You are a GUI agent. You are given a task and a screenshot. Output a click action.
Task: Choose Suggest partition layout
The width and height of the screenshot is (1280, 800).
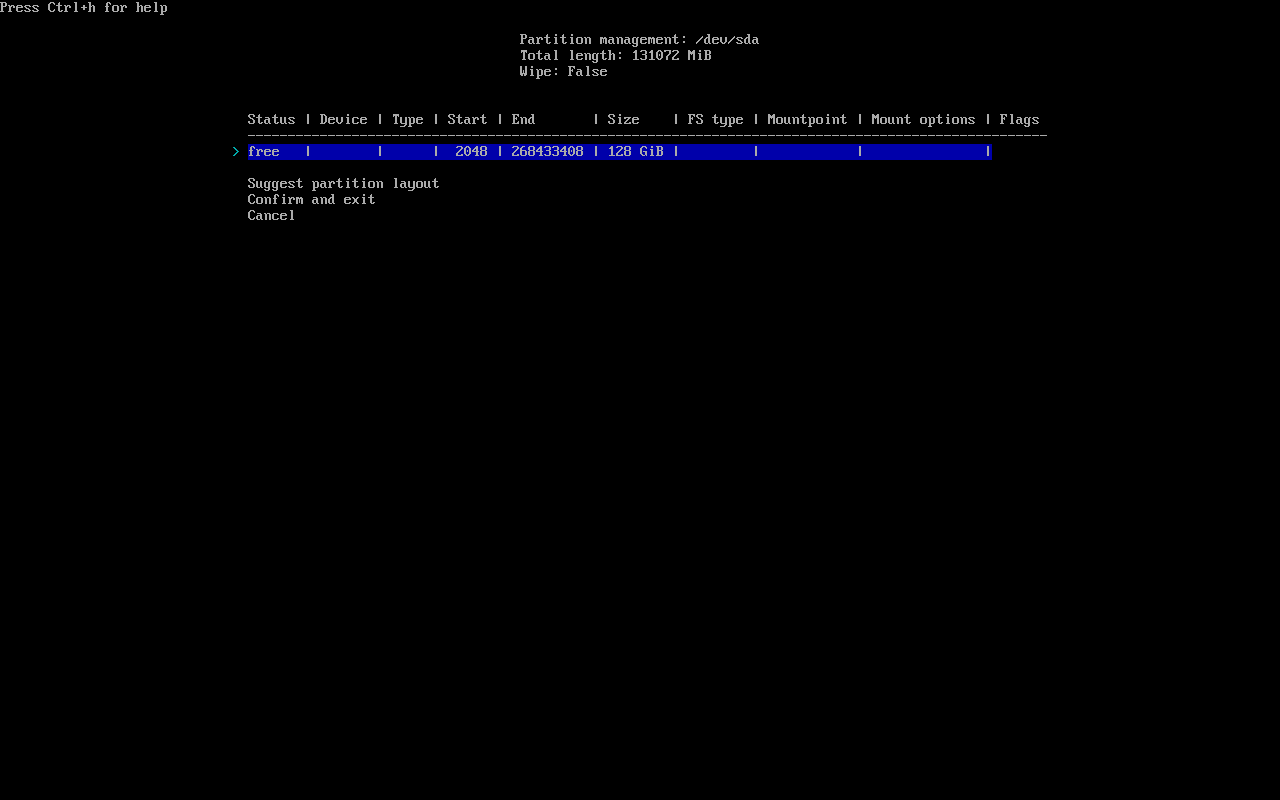coord(343,184)
